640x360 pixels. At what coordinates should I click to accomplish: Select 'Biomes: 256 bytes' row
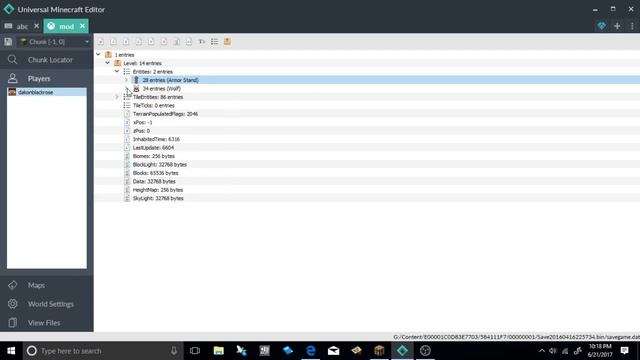367,156
